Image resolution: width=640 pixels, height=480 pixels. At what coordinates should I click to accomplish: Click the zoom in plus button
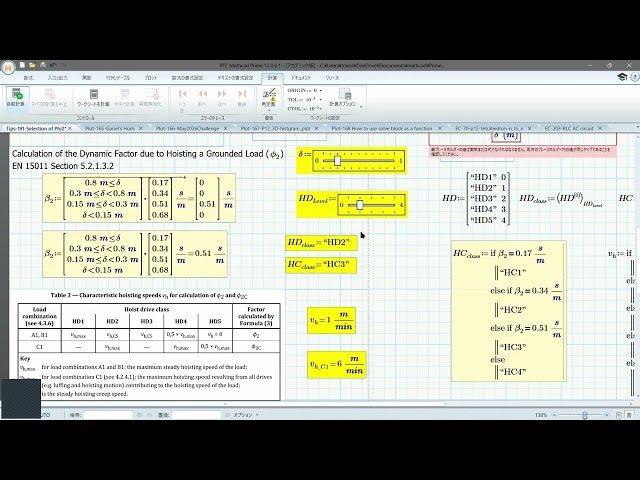click(x=607, y=415)
